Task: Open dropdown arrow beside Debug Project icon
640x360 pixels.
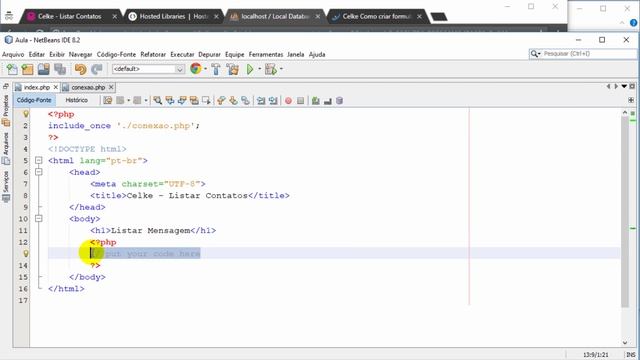Action: [281, 69]
